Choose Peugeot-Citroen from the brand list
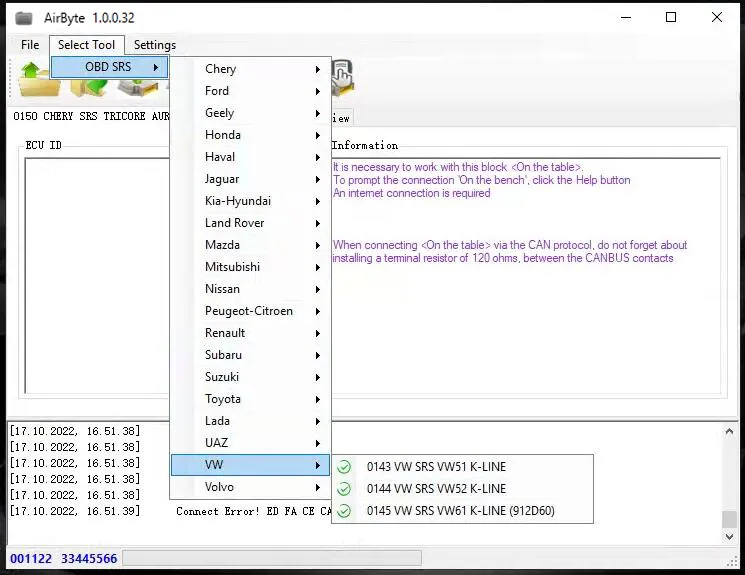The width and height of the screenshot is (745, 575). tap(249, 311)
